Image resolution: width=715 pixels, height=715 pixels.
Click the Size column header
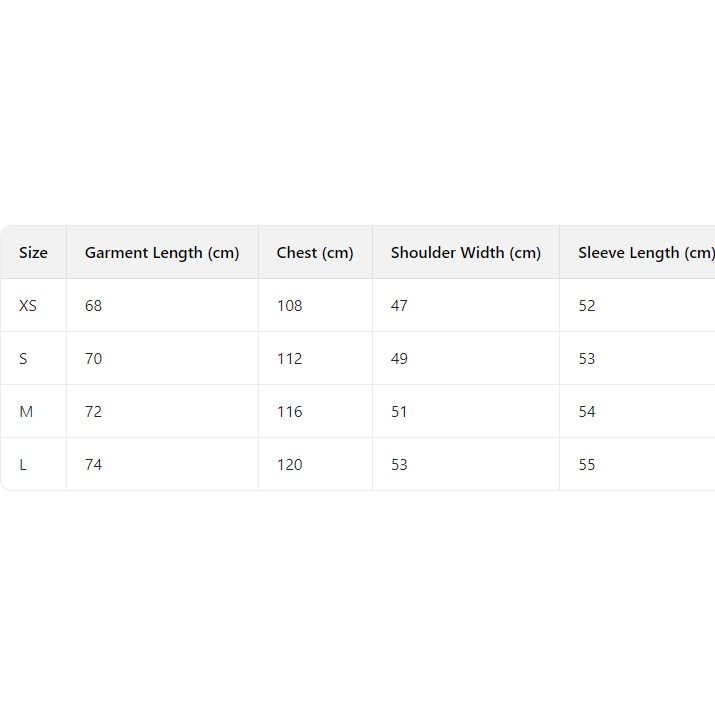33,253
